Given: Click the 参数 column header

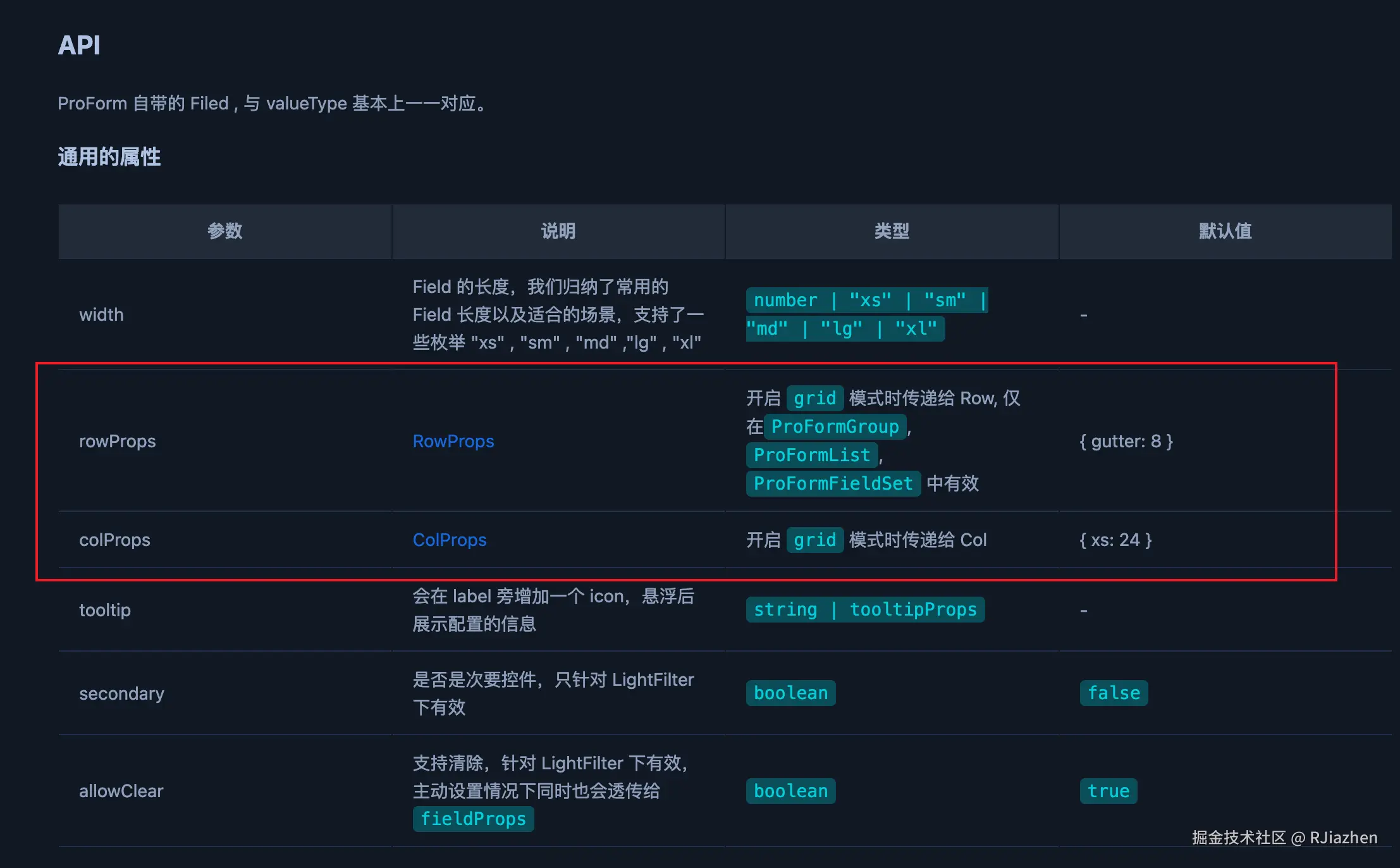Looking at the screenshot, I should point(224,231).
